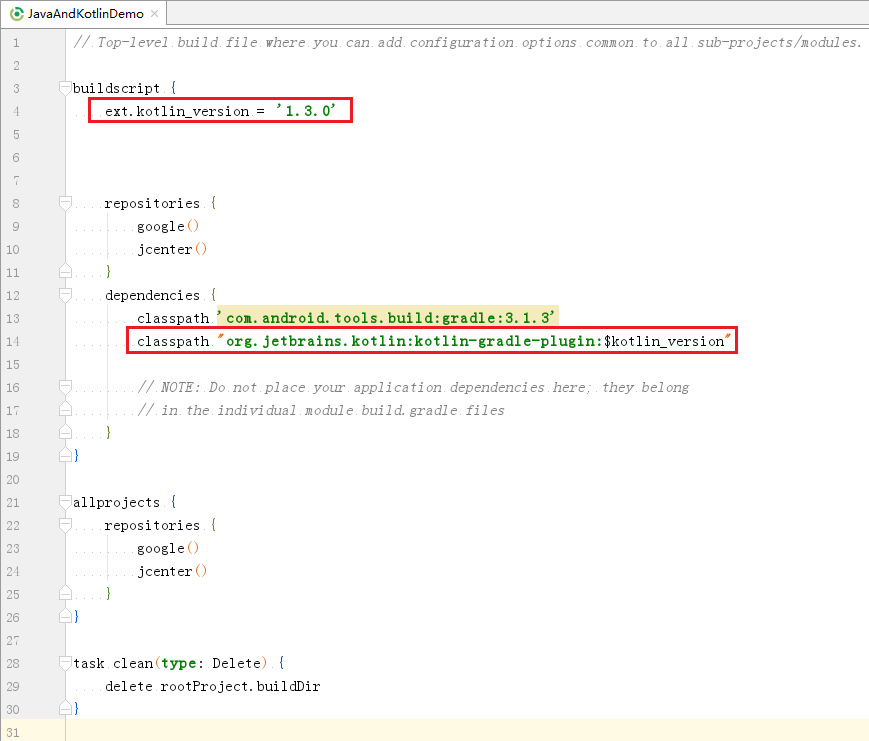The width and height of the screenshot is (869, 741).
Task: Place cursor inside the '1.3.0' version string
Action: [305, 111]
